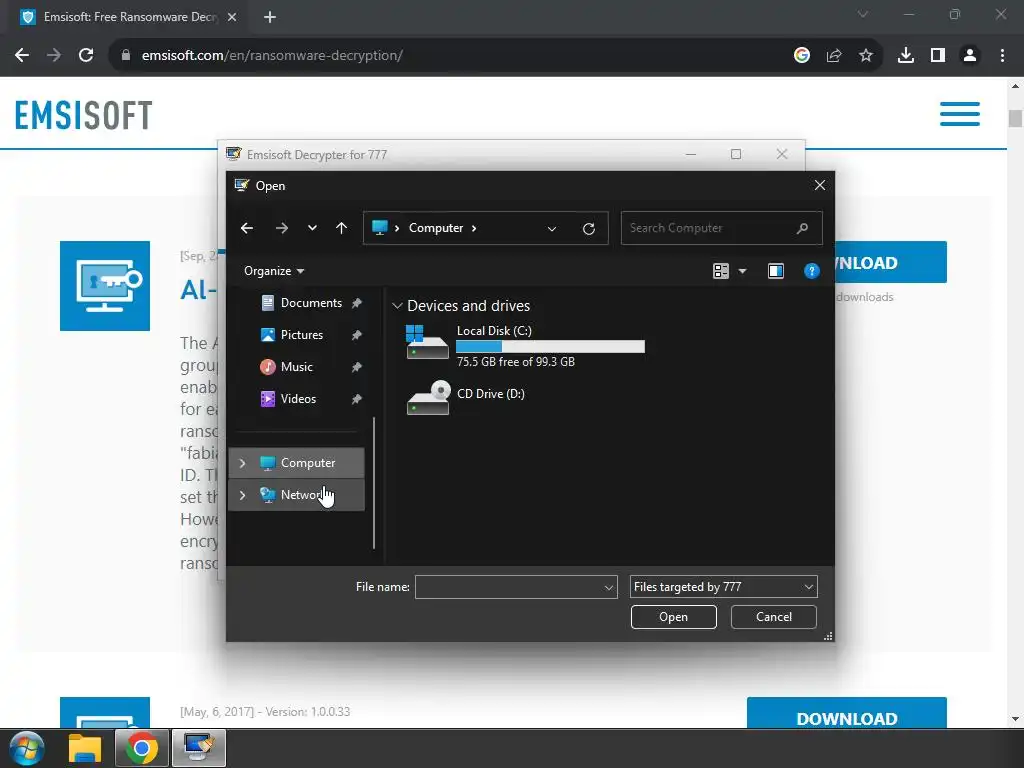The height and width of the screenshot is (768, 1024).
Task: Open the dialog help button
Action: pos(812,271)
